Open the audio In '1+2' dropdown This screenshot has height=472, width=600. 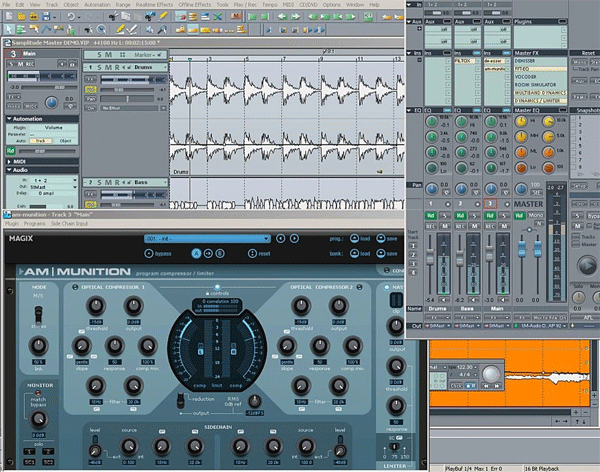[x=54, y=180]
